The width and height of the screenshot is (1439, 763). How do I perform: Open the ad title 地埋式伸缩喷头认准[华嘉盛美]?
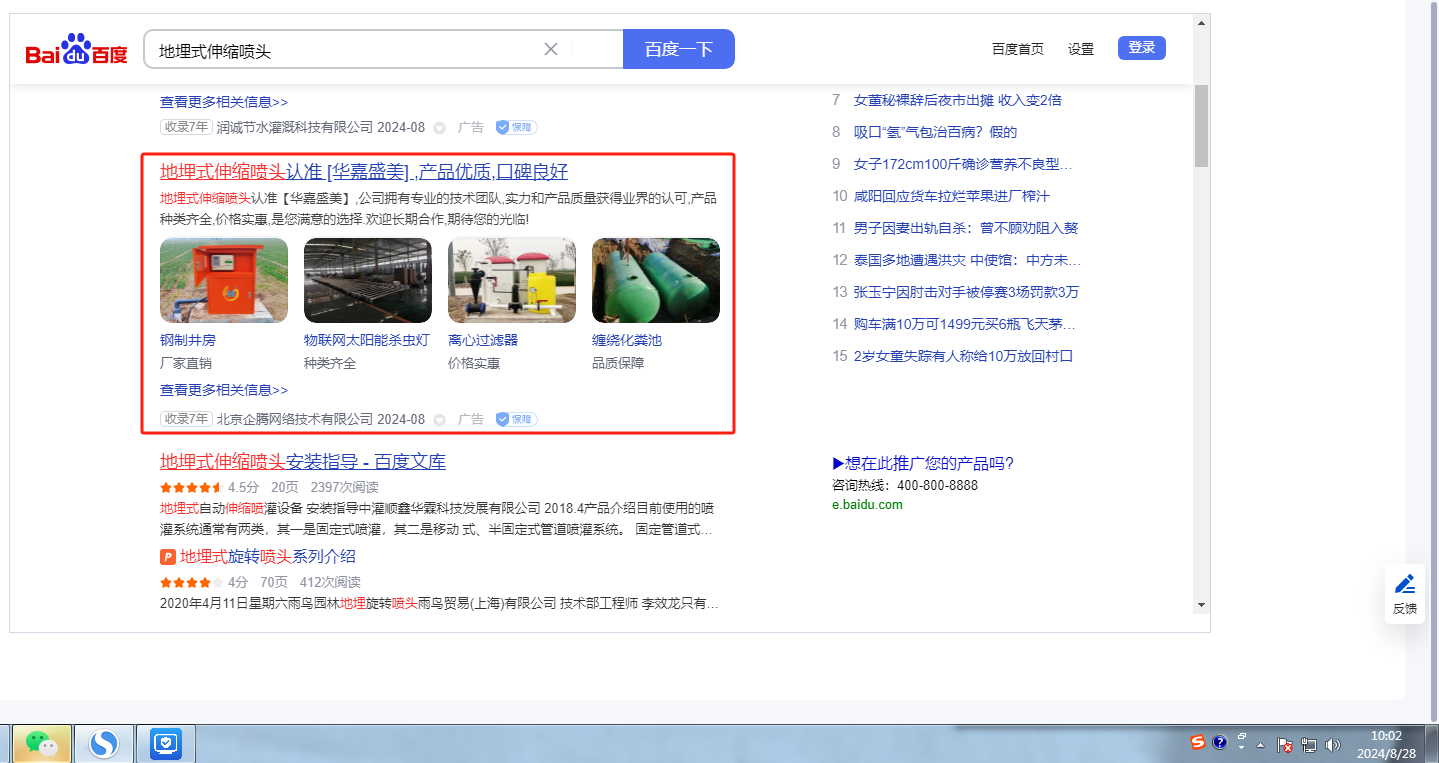click(x=364, y=171)
